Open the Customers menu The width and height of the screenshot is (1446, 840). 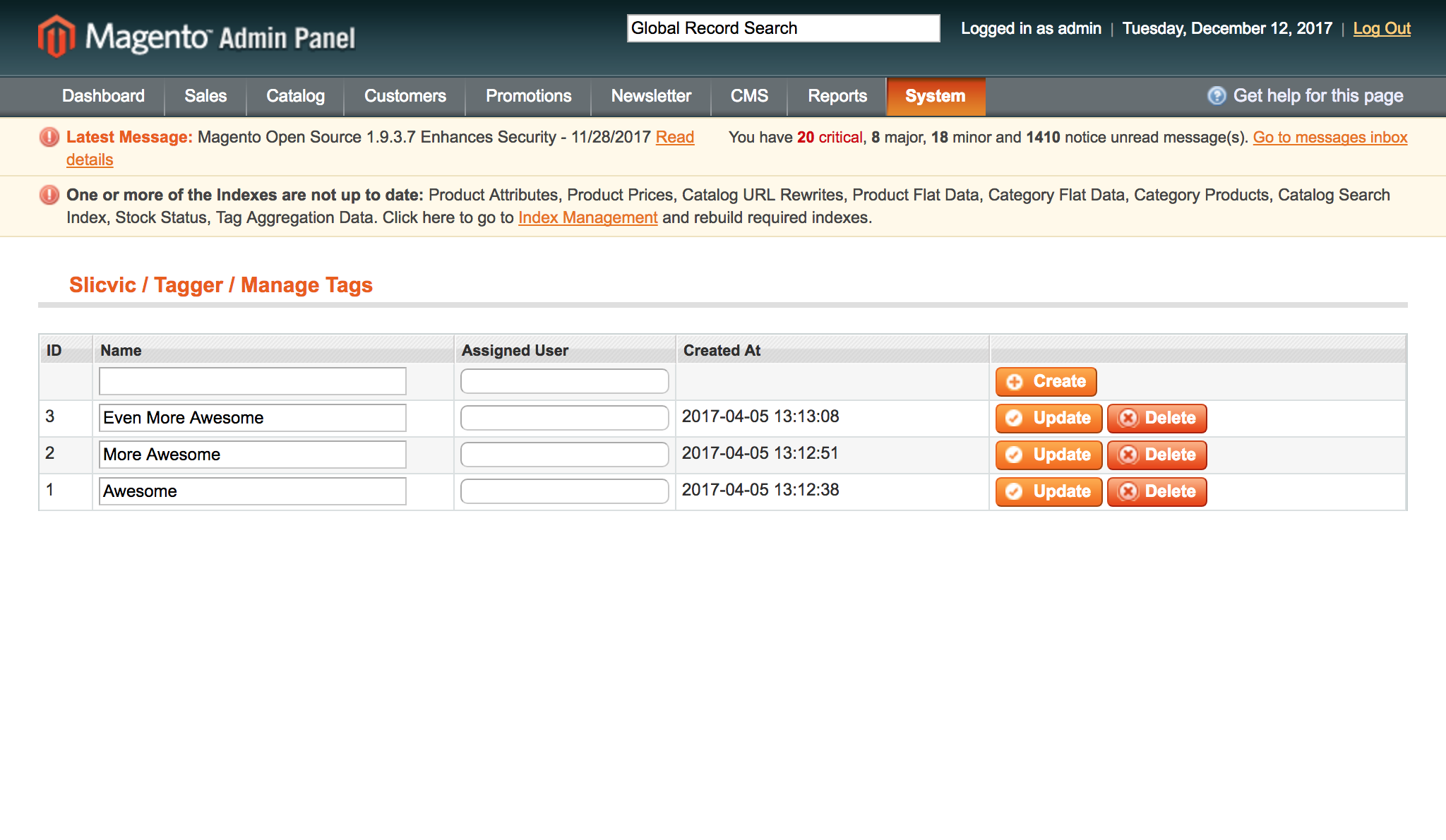[405, 96]
